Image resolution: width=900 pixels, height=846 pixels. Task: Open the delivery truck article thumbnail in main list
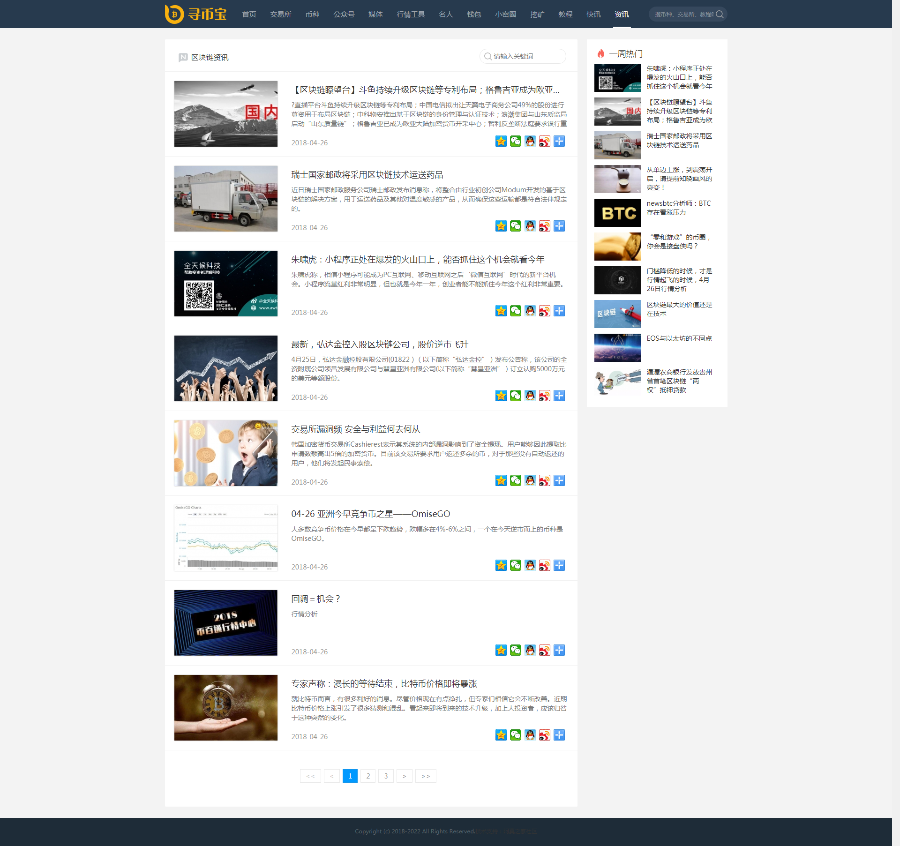[226, 199]
